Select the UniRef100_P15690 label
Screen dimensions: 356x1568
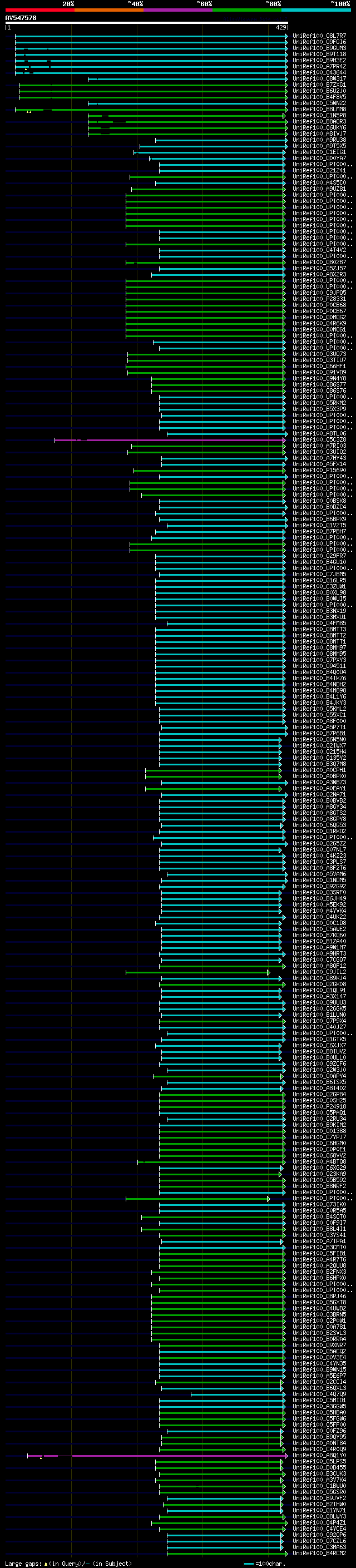point(319,470)
